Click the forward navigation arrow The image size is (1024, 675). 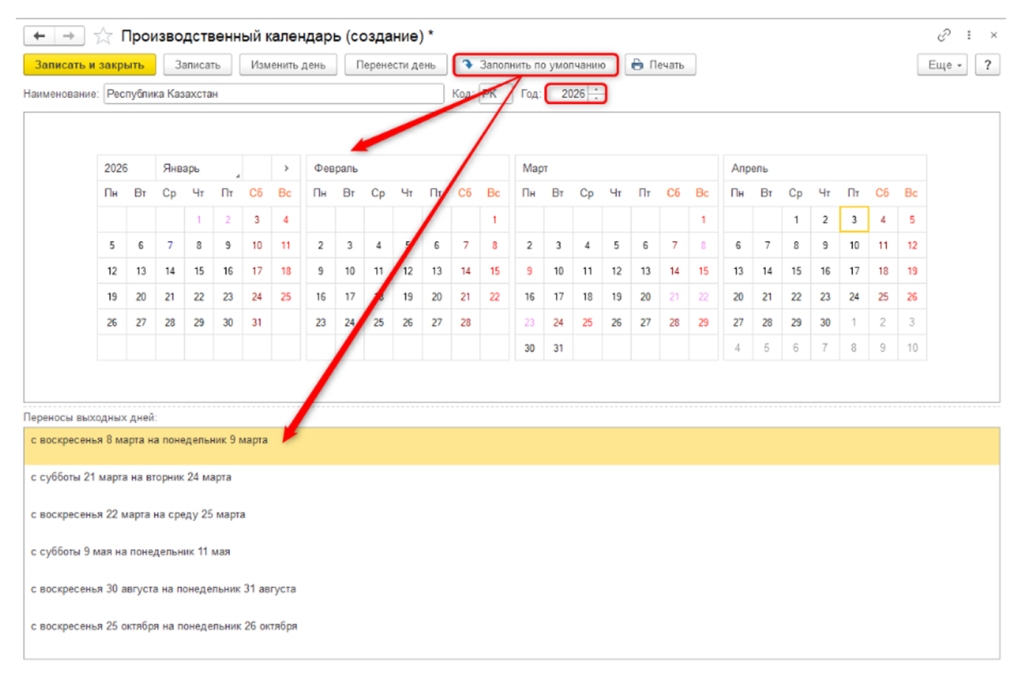68,36
